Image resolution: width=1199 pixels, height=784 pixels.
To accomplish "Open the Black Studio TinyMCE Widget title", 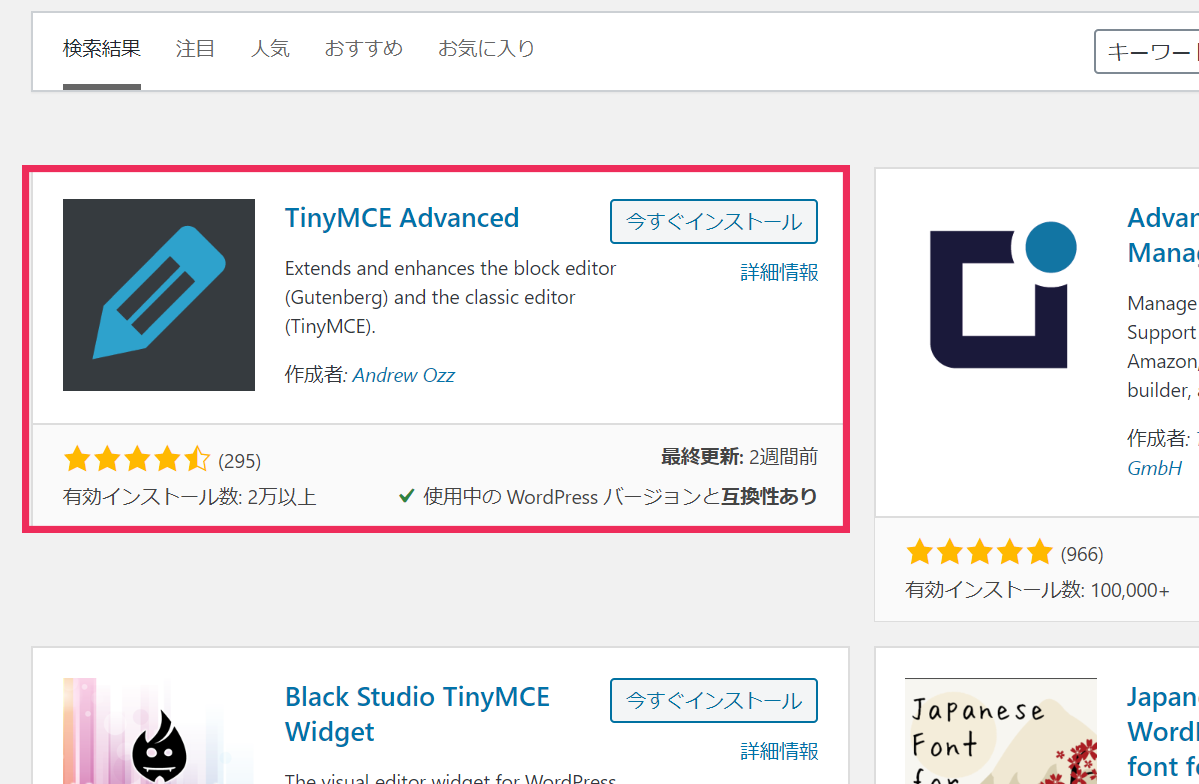I will (x=417, y=714).
